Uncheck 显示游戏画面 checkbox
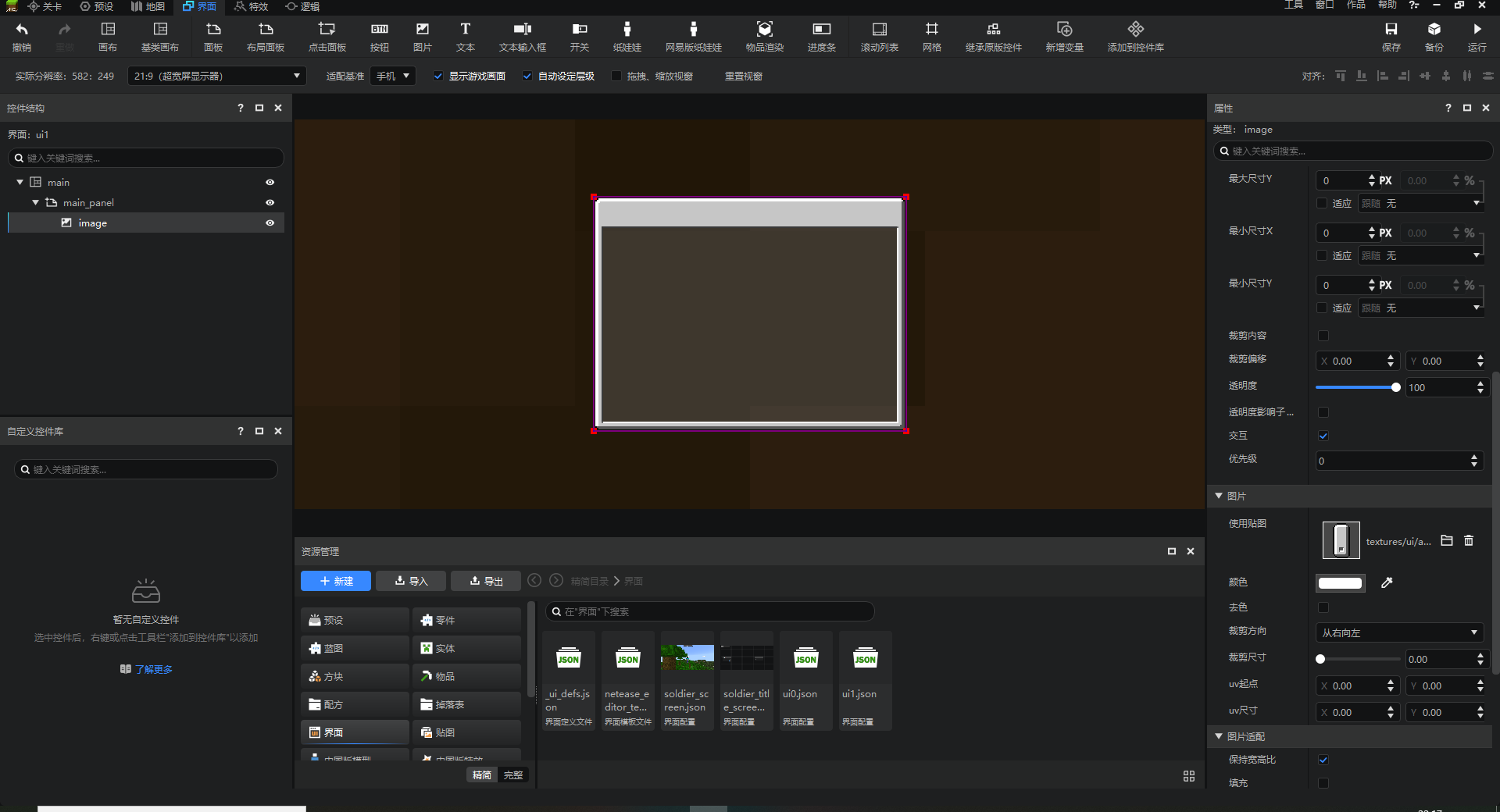Screen dimensions: 1500x812 click(438, 77)
